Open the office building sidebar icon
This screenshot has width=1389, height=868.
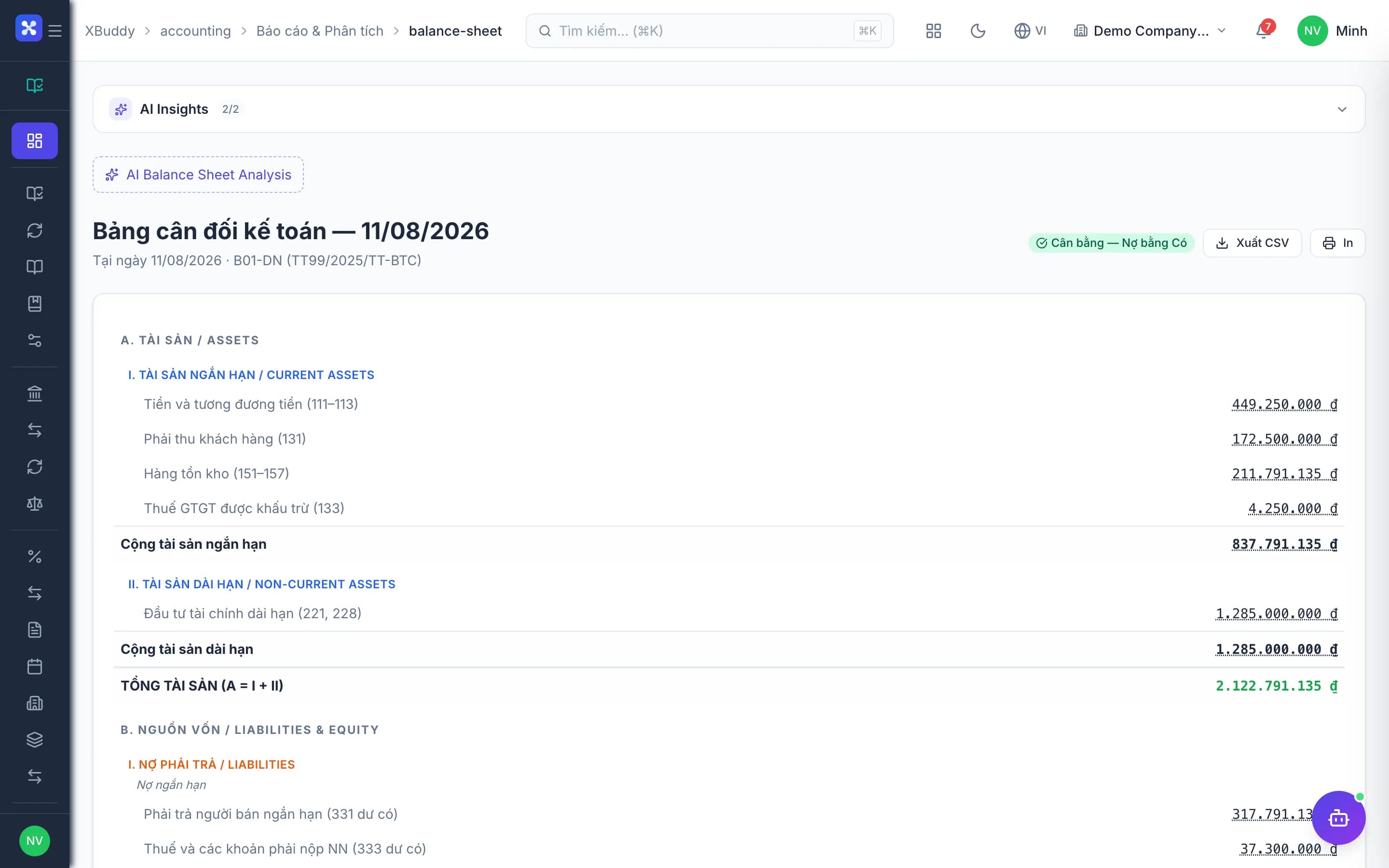[x=34, y=703]
